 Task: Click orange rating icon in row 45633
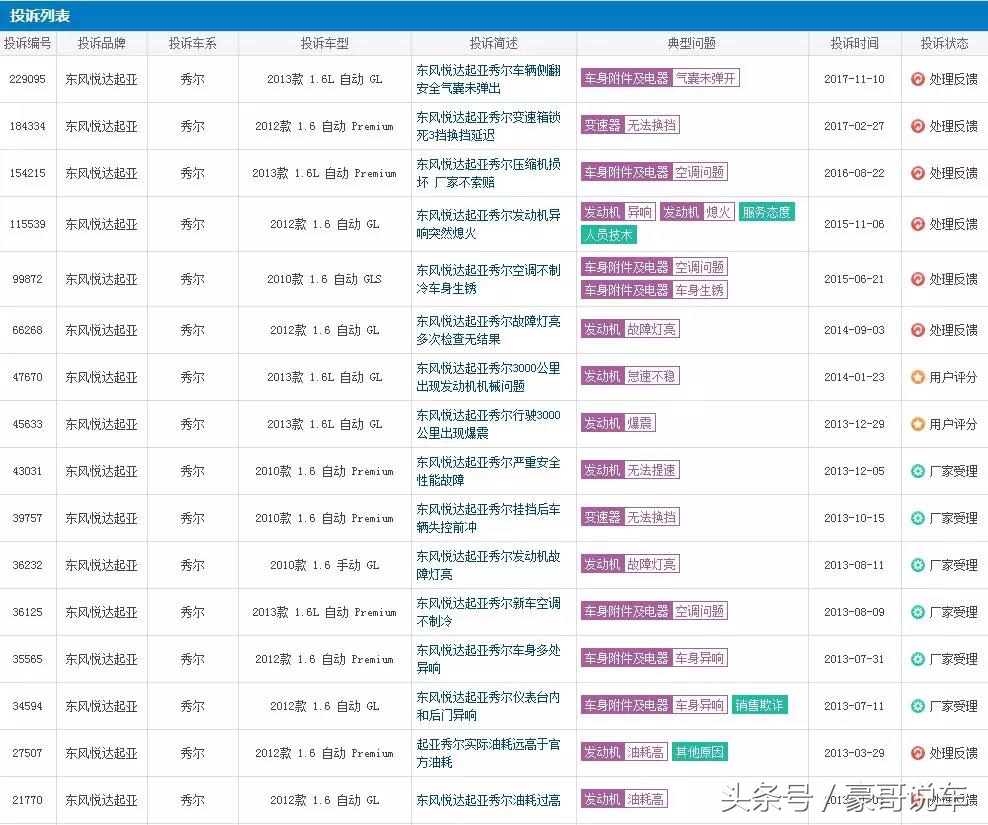pyautogui.click(x=917, y=424)
